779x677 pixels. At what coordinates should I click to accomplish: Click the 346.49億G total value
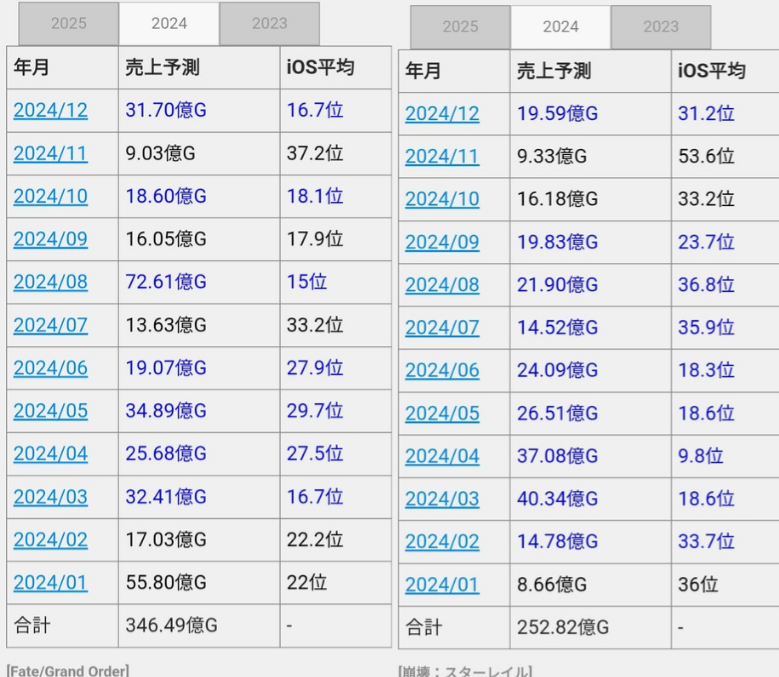click(x=171, y=625)
